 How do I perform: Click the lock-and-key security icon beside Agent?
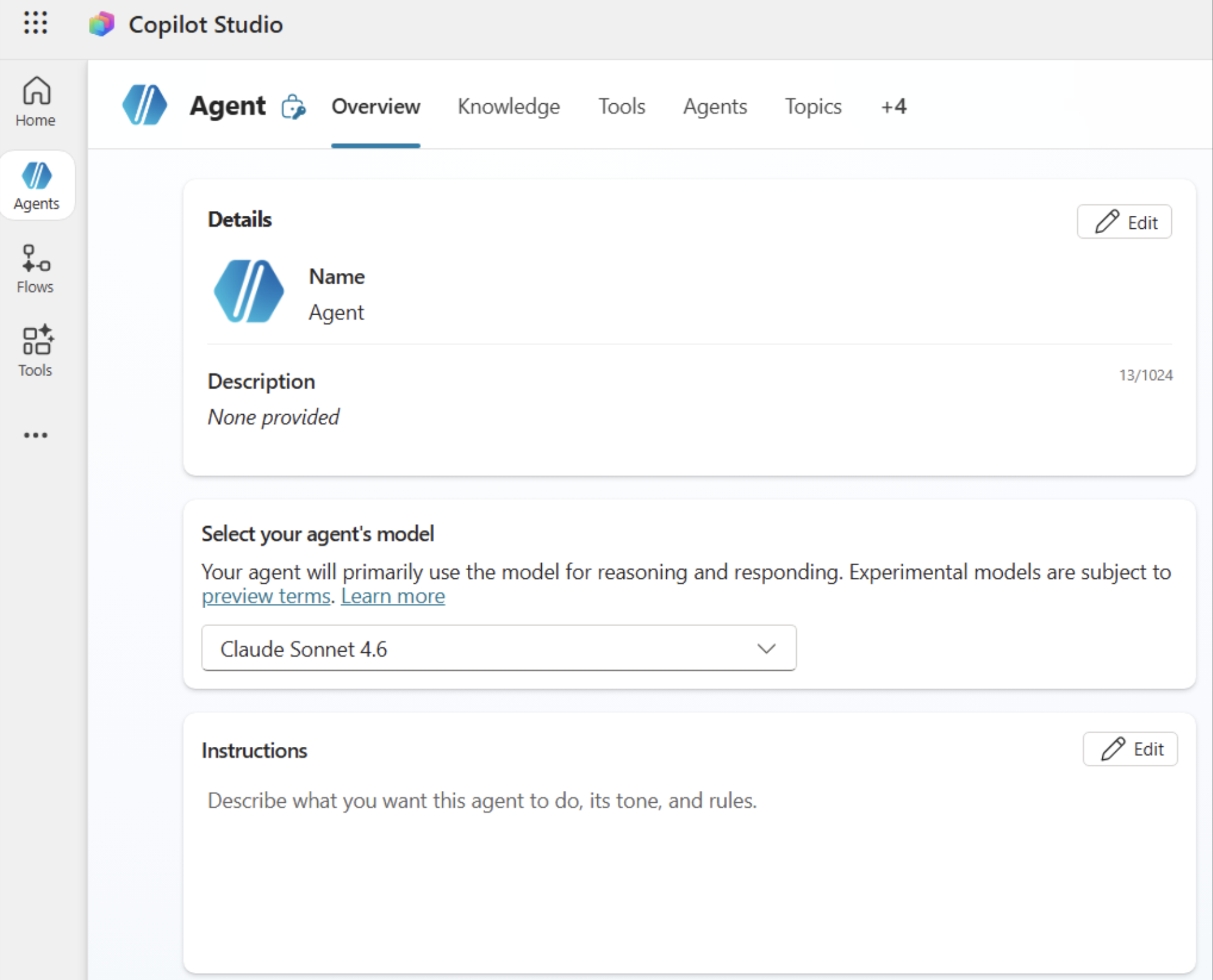292,107
